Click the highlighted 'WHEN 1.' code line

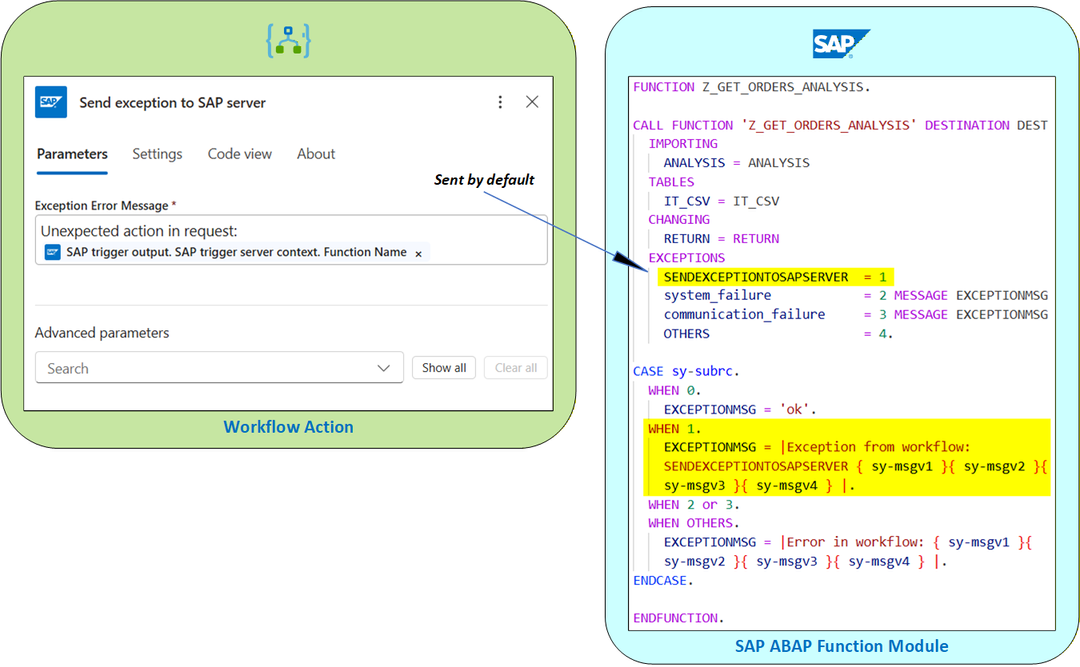point(674,429)
